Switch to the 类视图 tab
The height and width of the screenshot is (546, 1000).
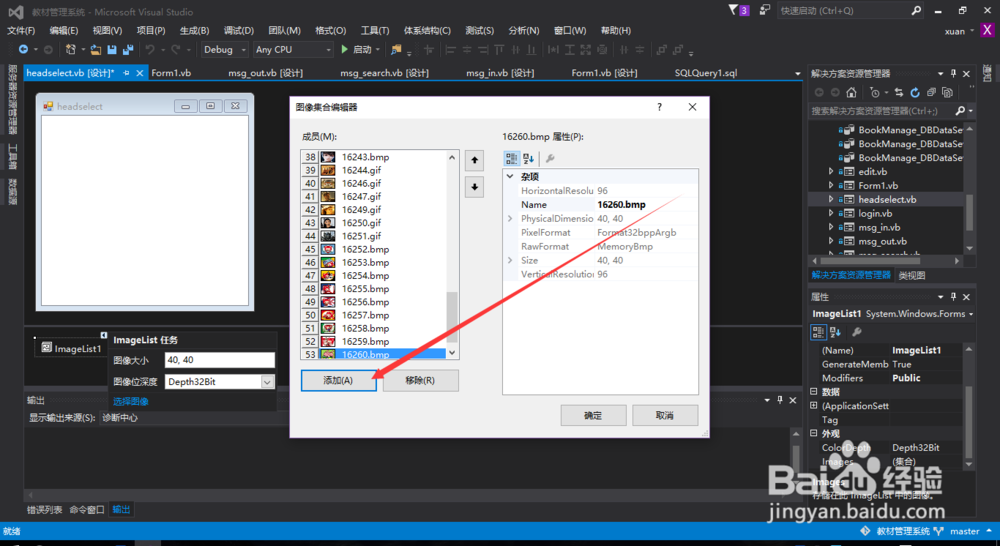pyautogui.click(x=911, y=276)
